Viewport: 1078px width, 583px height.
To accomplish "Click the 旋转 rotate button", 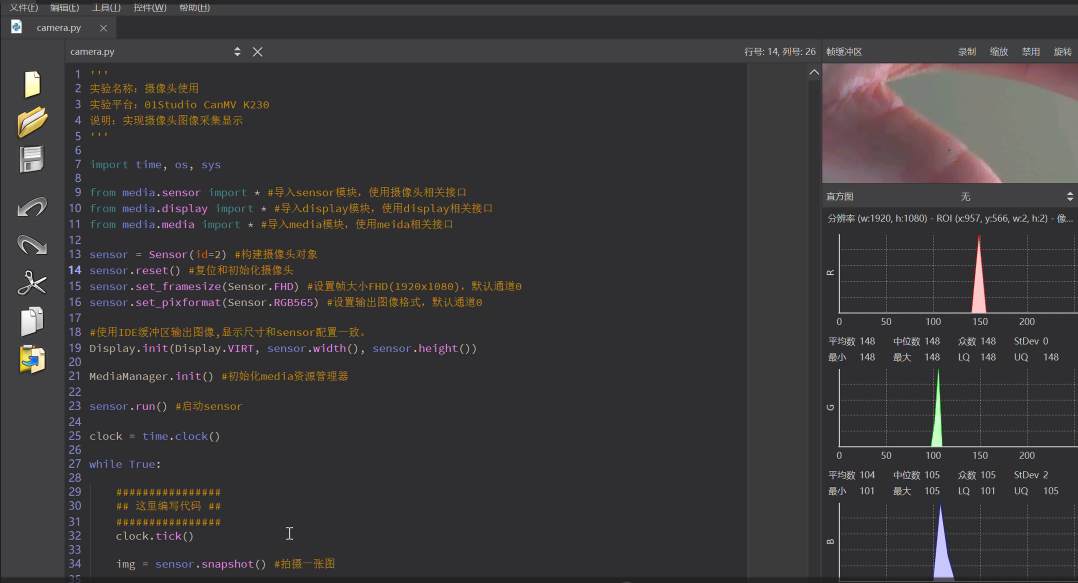I will click(1062, 52).
